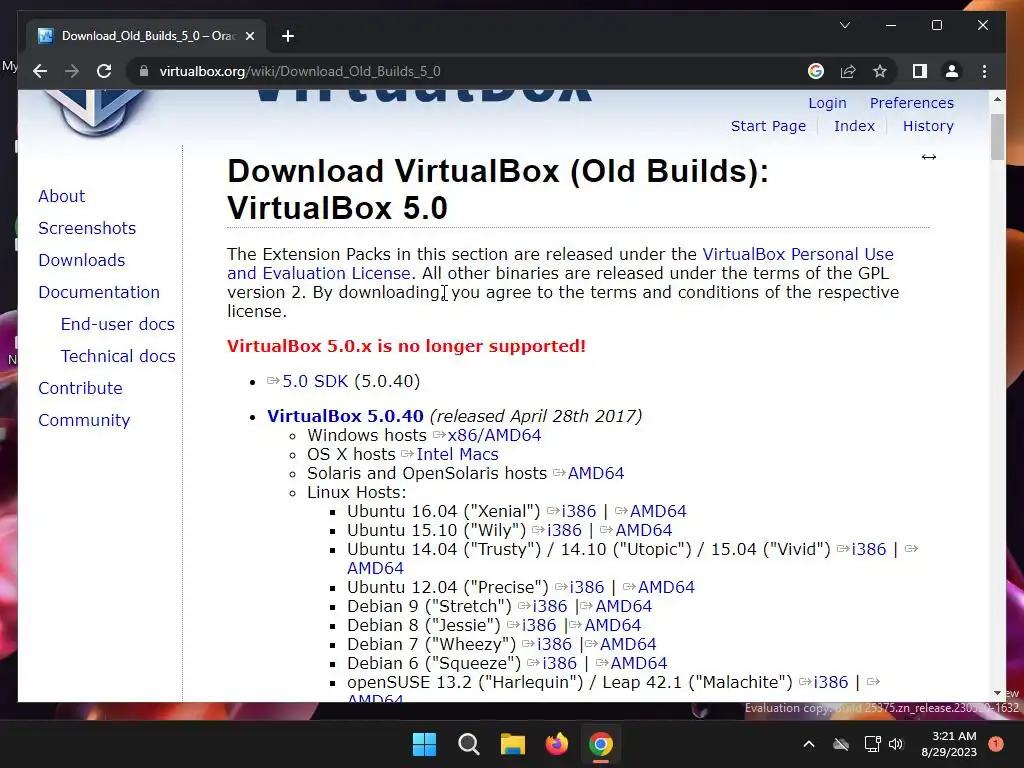Select the Download_Old_Builds_5_0 tab
Screen dimensions: 1024x768
(146, 36)
